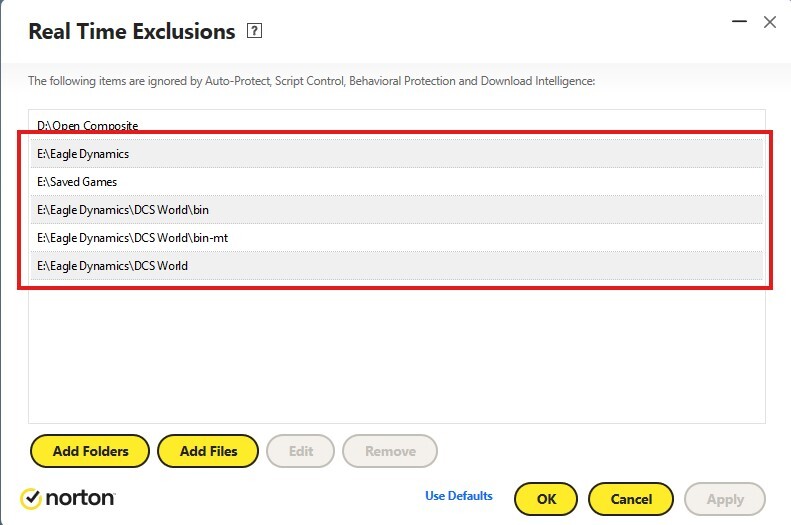791x525 pixels.
Task: Select the E:\Eagle Dynamics entry
Action: pyautogui.click(x=397, y=154)
